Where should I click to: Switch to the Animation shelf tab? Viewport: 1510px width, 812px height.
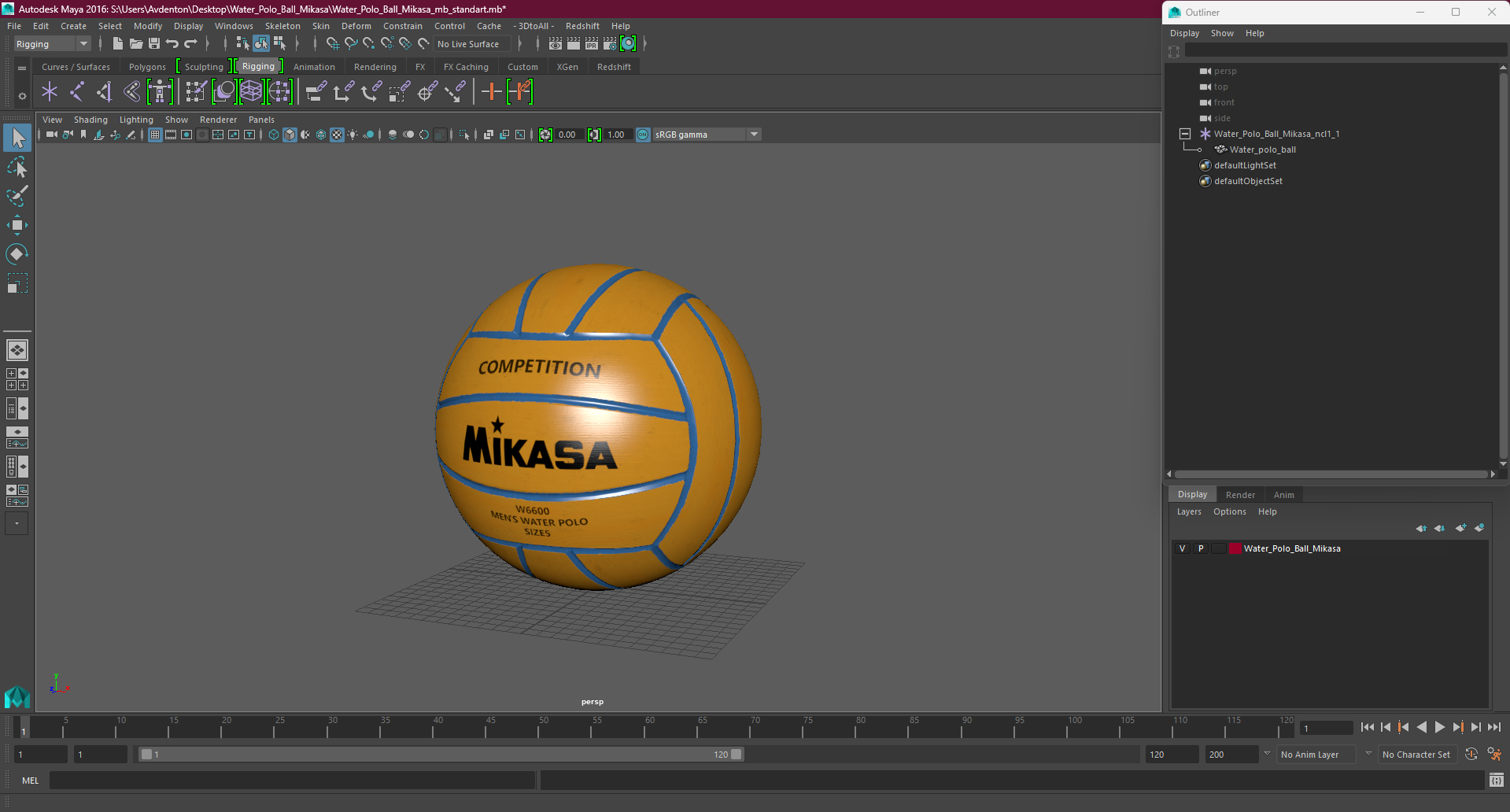[314, 67]
